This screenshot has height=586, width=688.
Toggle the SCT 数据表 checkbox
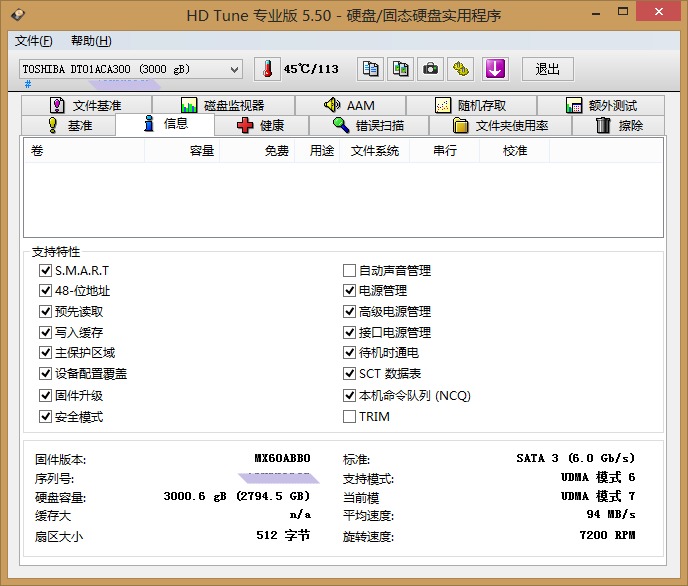coord(349,373)
